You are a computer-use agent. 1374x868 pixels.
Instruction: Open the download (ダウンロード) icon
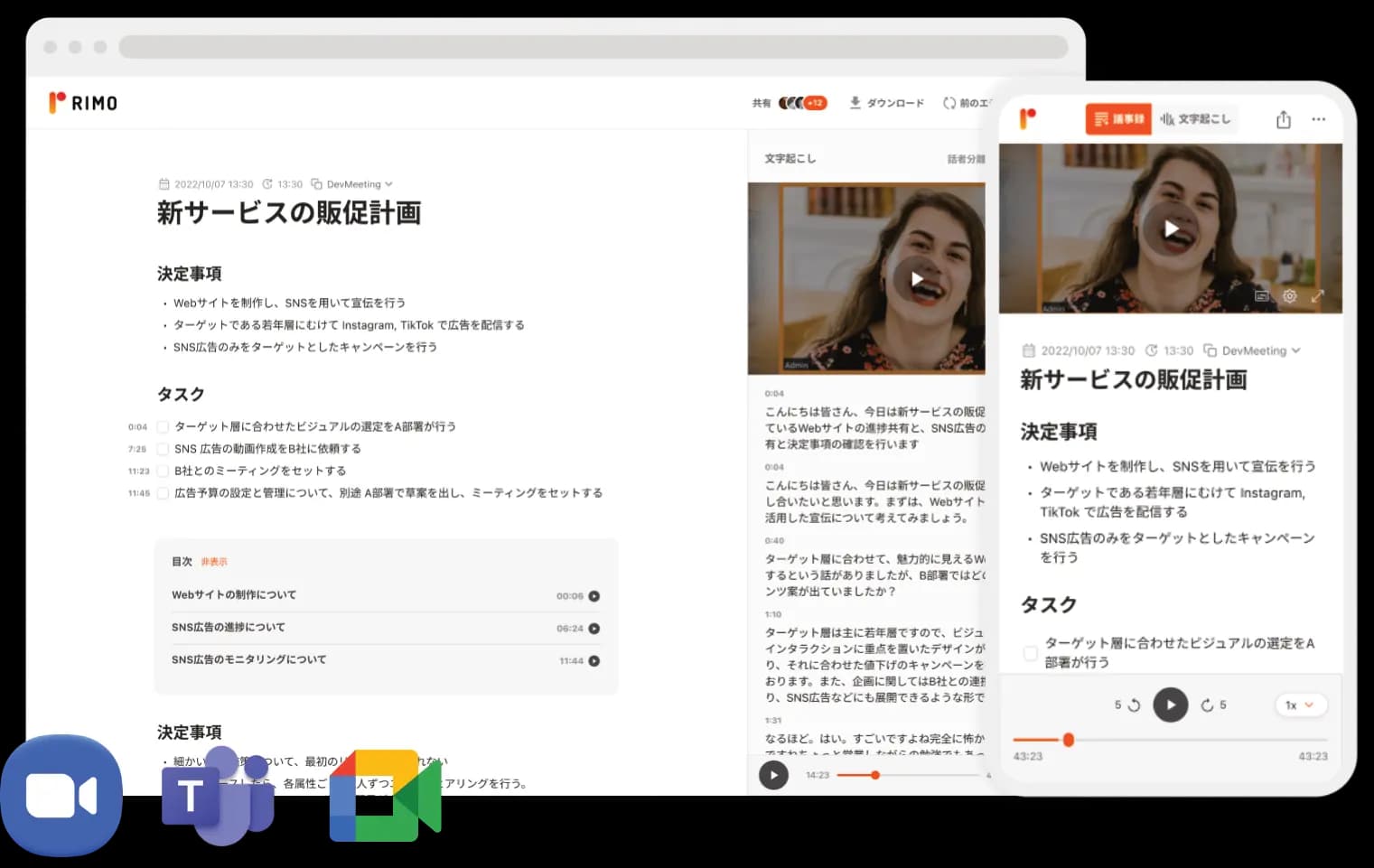point(855,103)
